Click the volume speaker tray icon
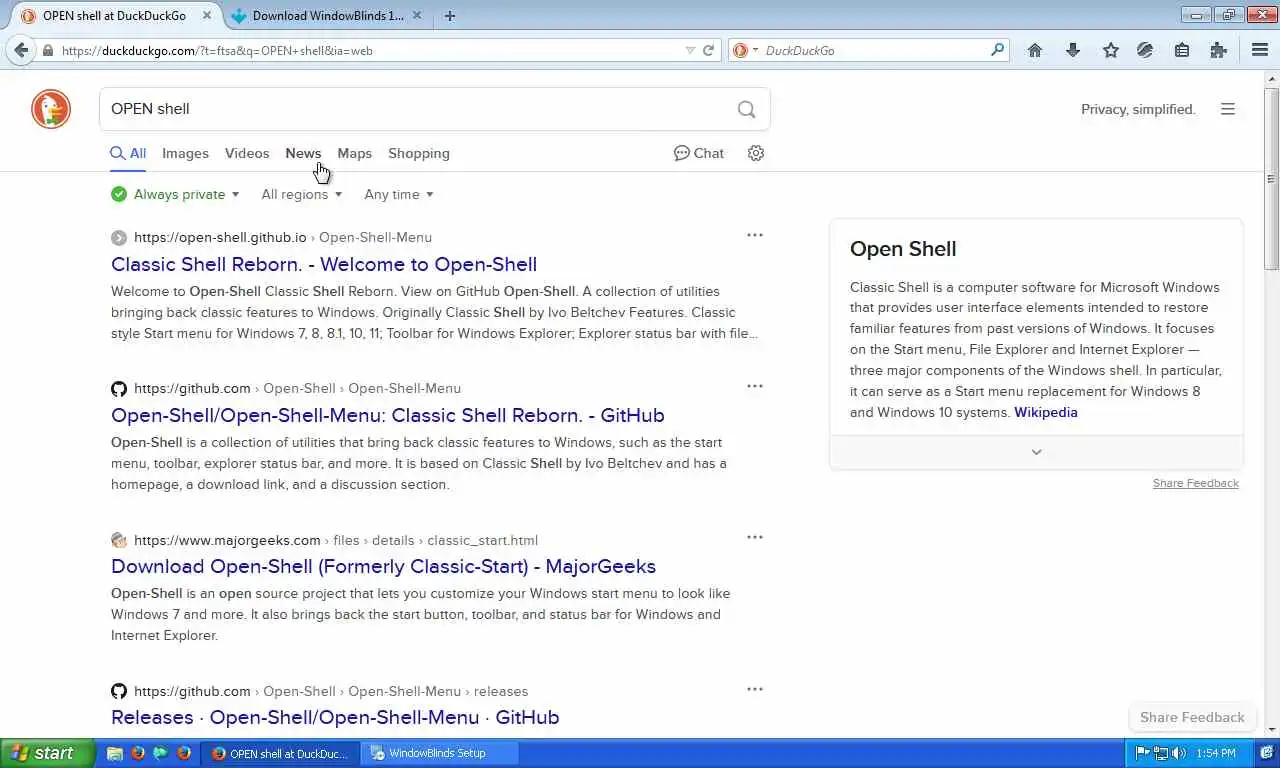Viewport: 1280px width, 768px height. point(1179,753)
